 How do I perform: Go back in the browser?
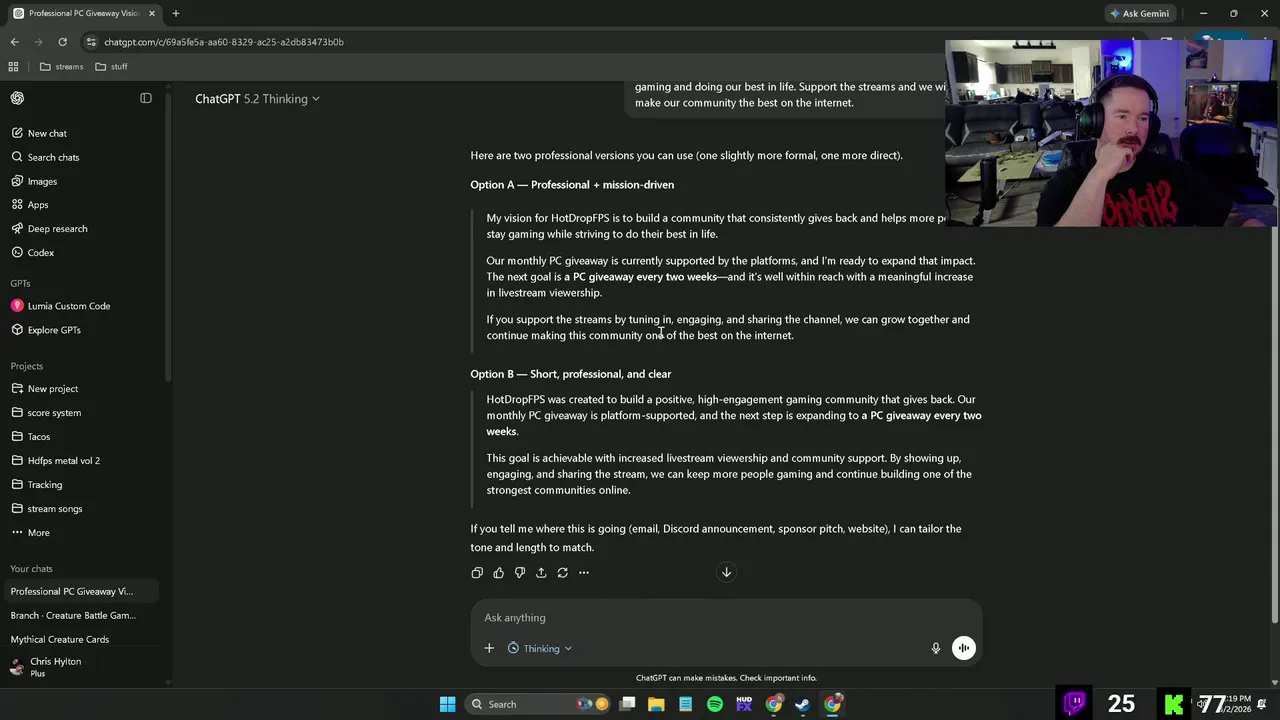[x=14, y=42]
